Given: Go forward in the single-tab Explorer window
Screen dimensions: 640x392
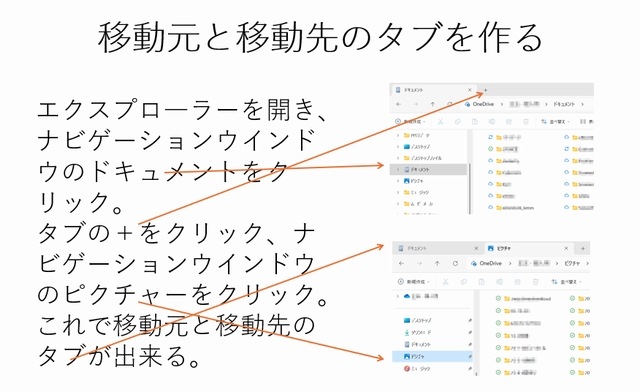Looking at the screenshot, I should (416, 105).
